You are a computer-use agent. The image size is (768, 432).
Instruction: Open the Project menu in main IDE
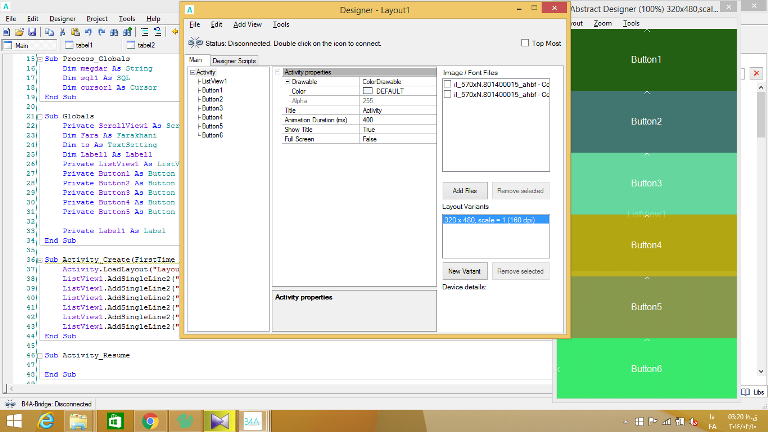97,19
